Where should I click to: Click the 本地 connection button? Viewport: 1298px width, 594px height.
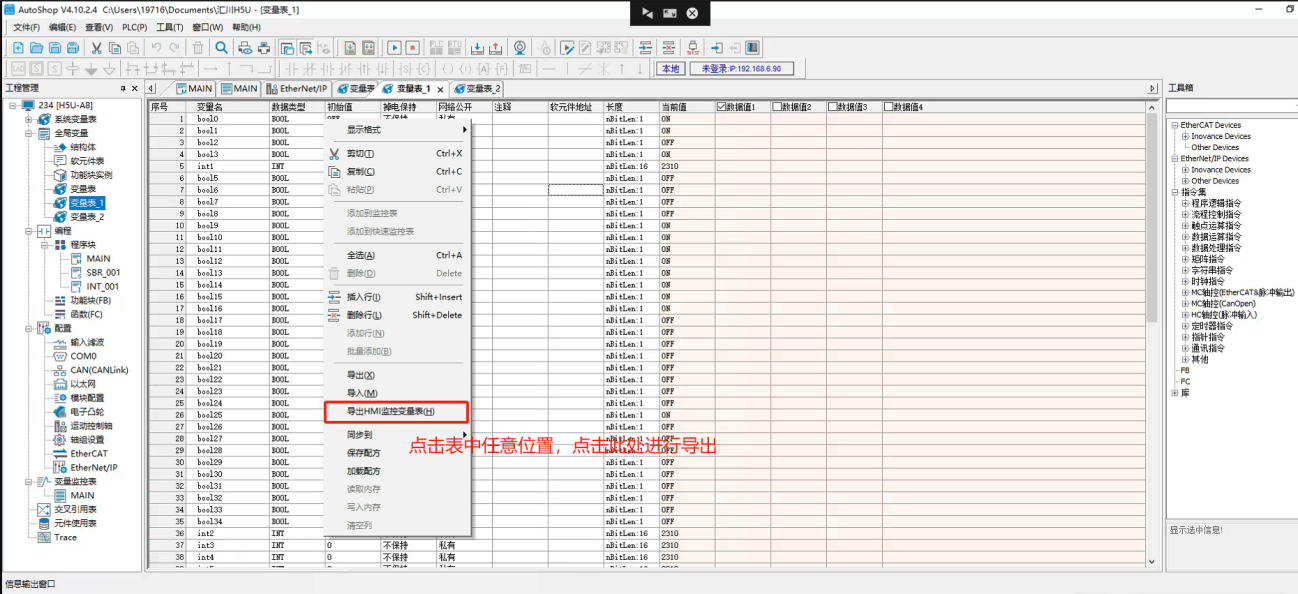click(669, 69)
